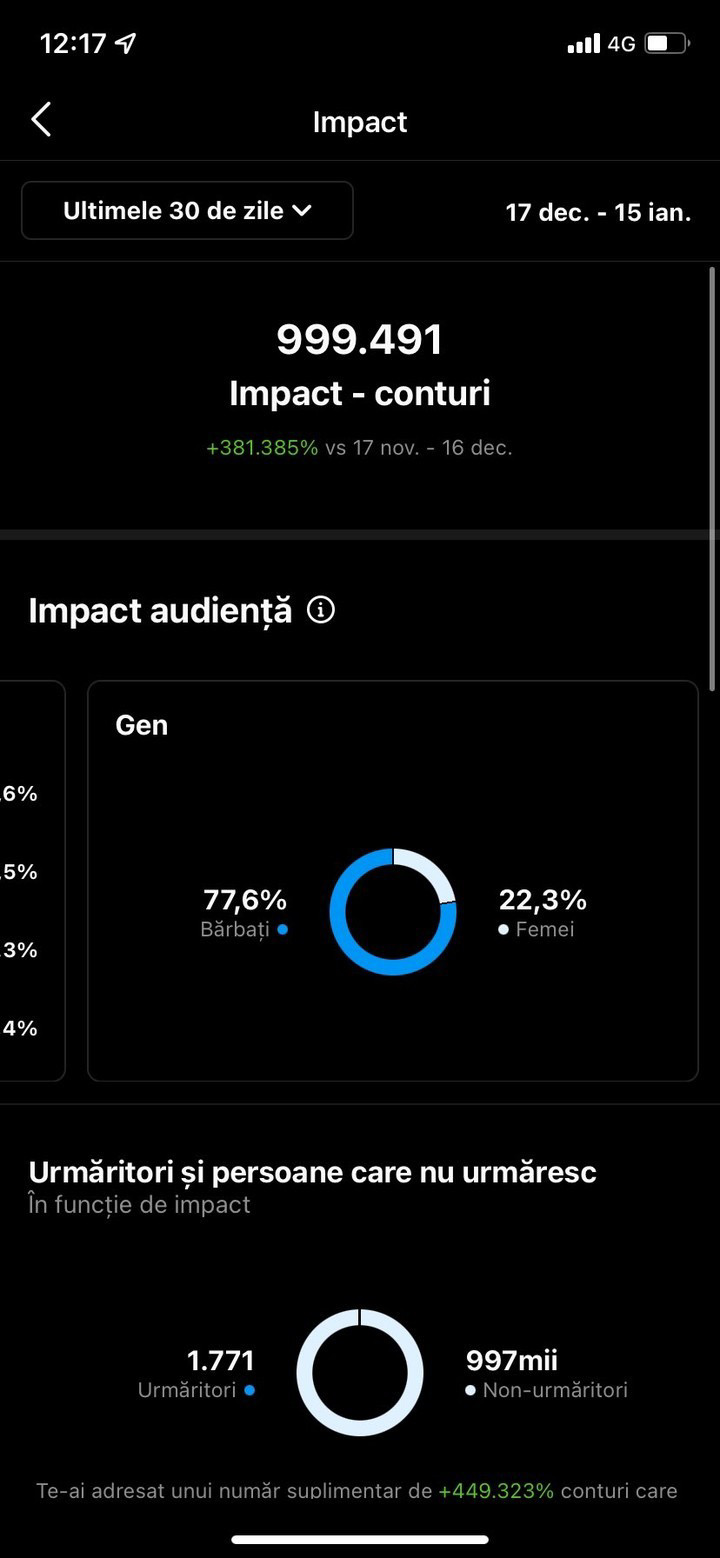Image resolution: width=720 pixels, height=1558 pixels.
Task: Toggle the Femei legend dot
Action: (505, 929)
